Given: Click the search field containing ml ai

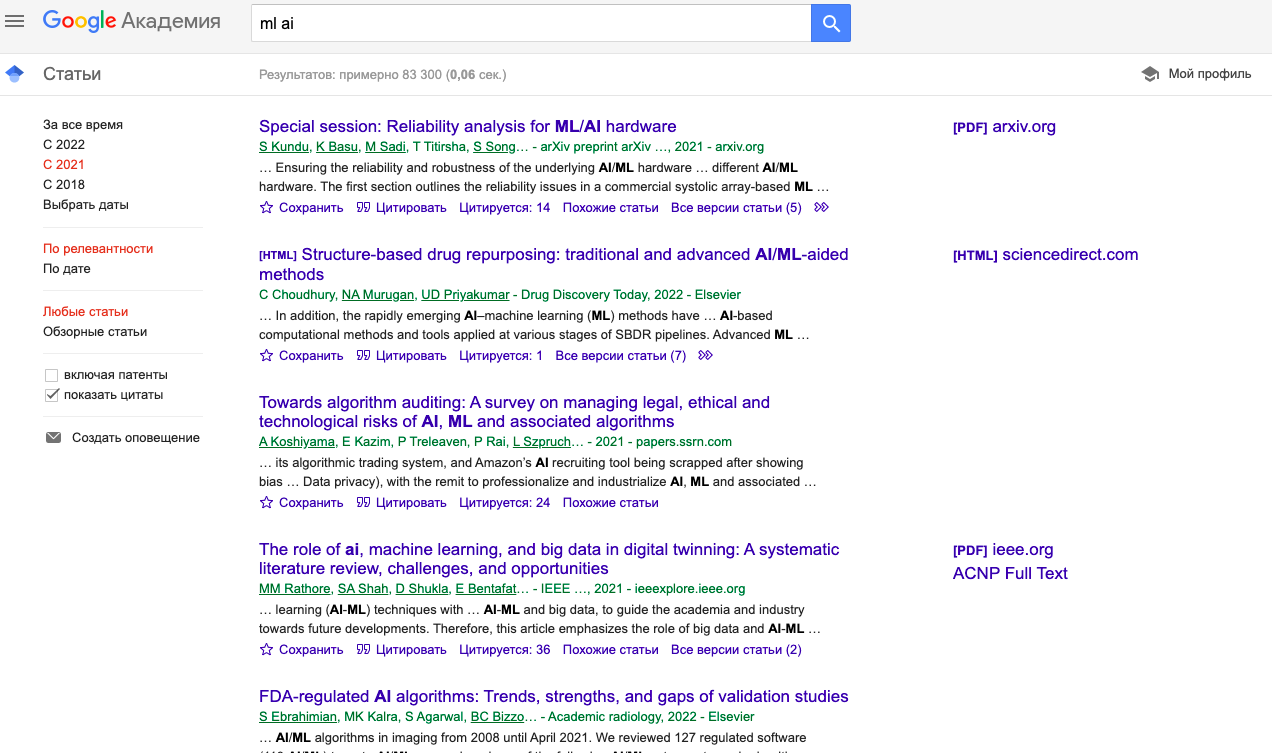Looking at the screenshot, I should tap(530, 23).
